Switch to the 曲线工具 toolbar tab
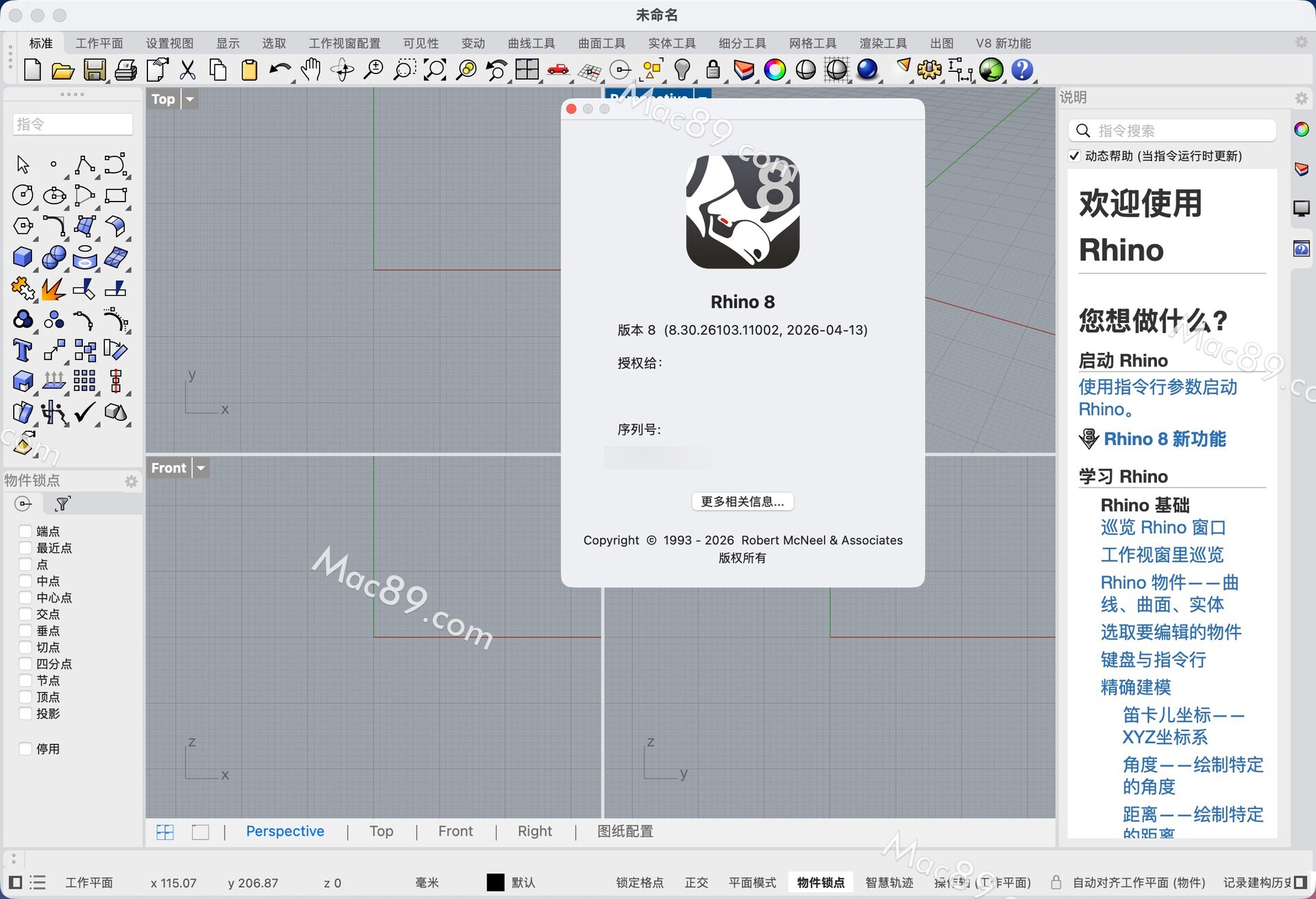The image size is (1316, 899). (531, 43)
